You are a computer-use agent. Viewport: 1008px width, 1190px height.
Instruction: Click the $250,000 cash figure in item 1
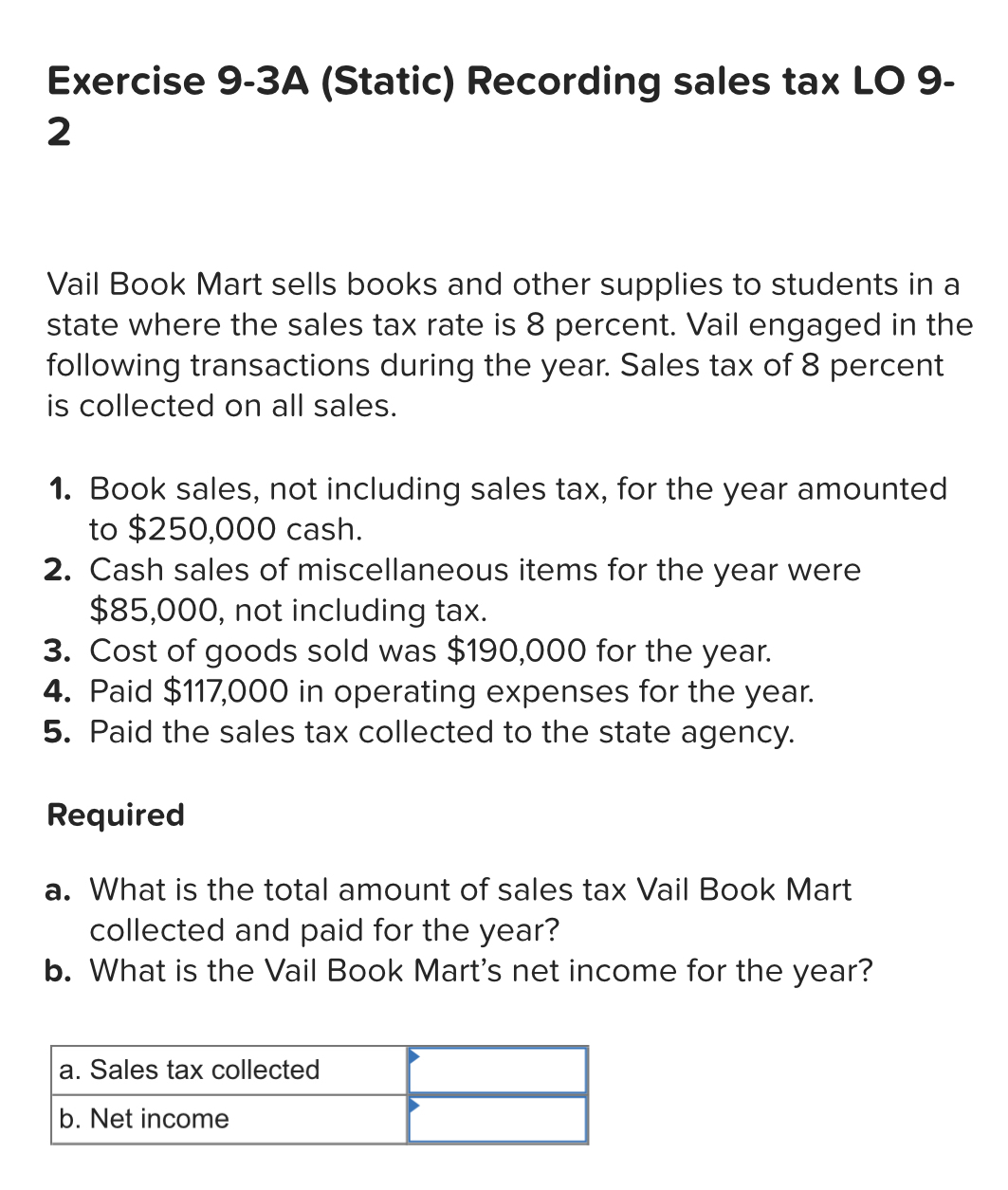203,529
